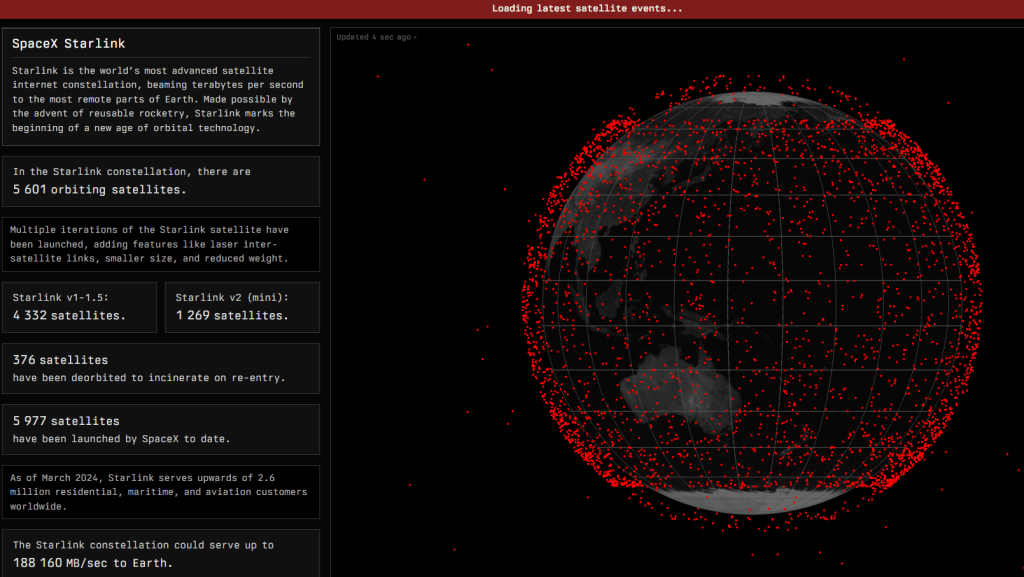
Task: Click the center of the globe
Action: (750, 303)
